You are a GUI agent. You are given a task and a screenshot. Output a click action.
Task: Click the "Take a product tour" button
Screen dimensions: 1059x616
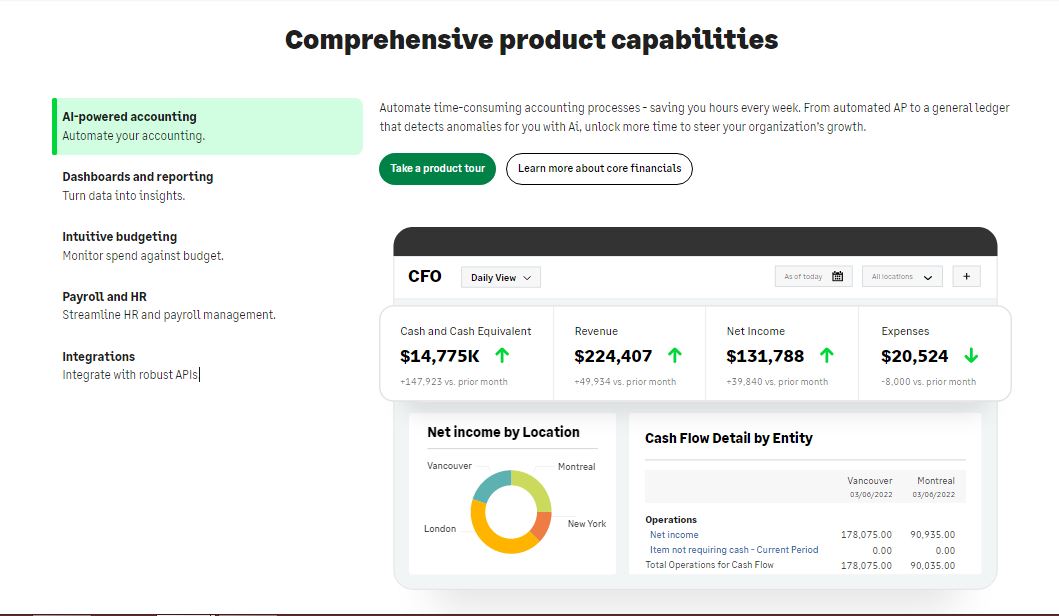click(437, 169)
